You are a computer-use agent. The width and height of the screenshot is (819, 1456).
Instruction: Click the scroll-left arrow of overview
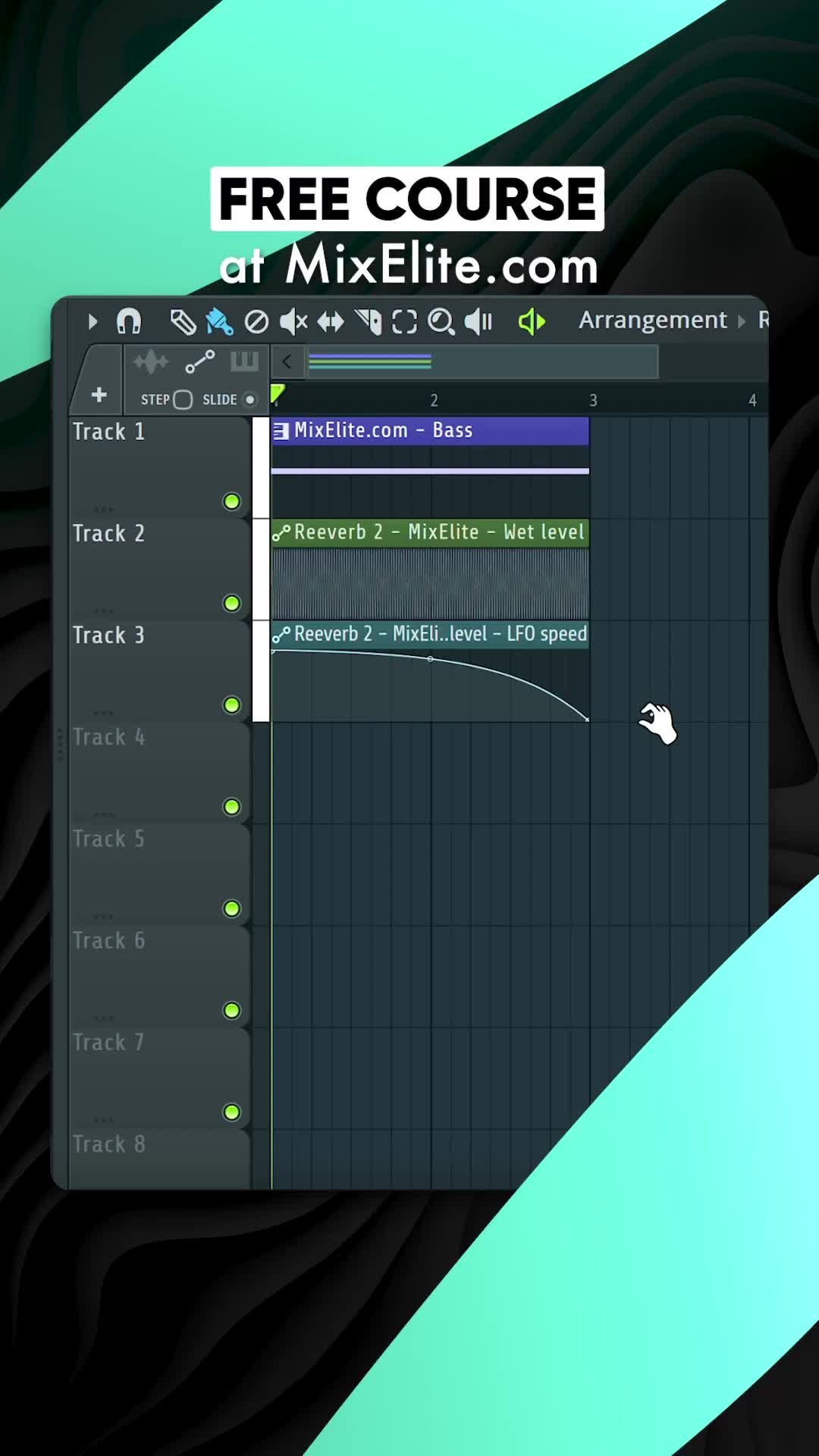[x=287, y=362]
